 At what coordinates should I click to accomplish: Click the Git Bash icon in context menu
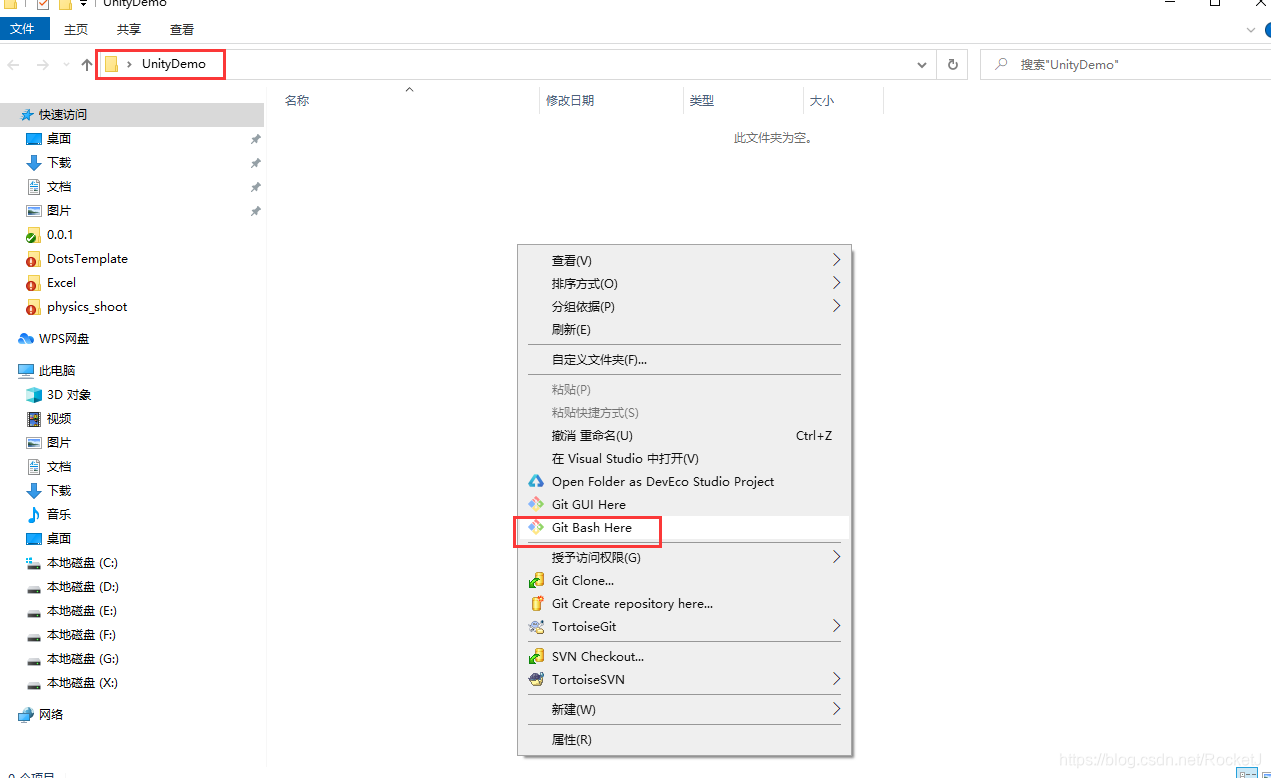(x=536, y=527)
